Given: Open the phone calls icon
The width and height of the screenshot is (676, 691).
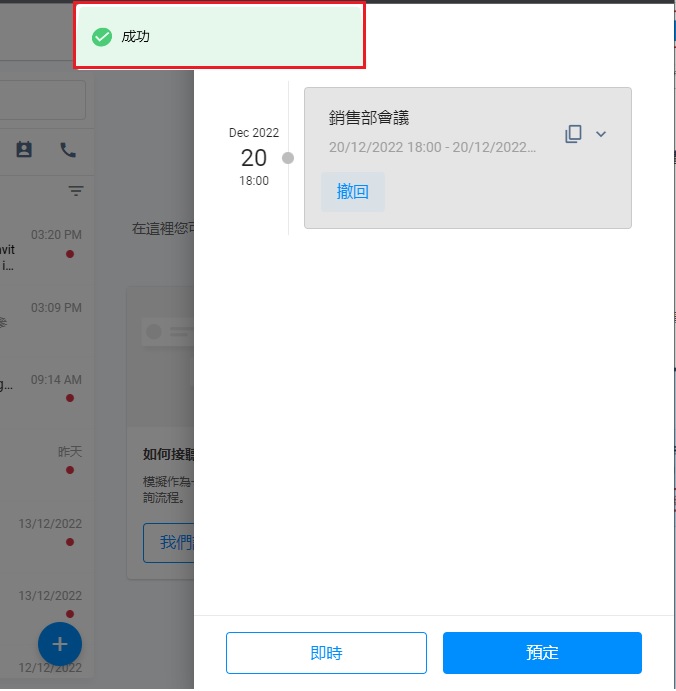Looking at the screenshot, I should click(x=68, y=150).
